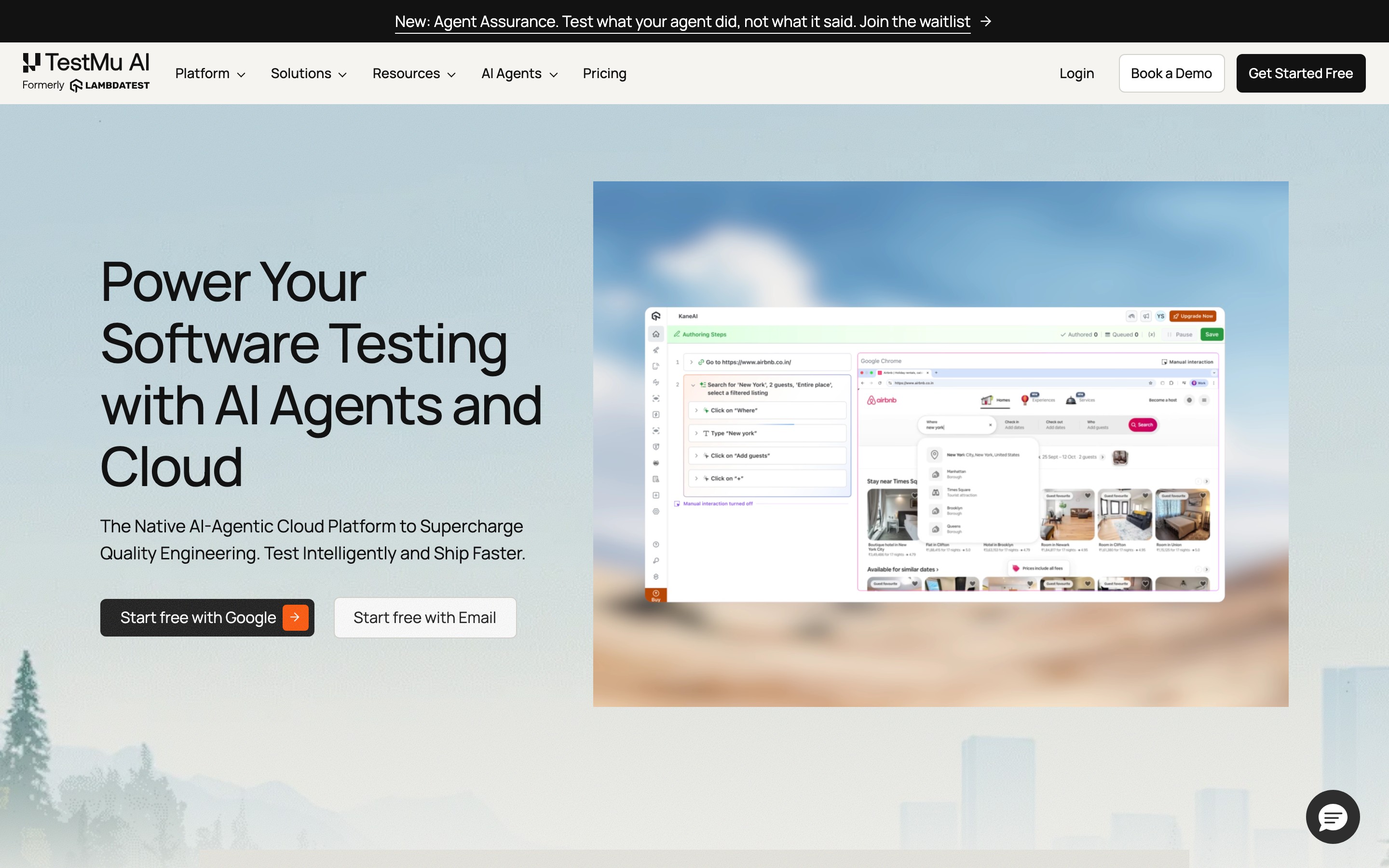The image size is (1389, 868).
Task: Toggle Manual interaction in Google Chrome panel
Action: point(1187,362)
